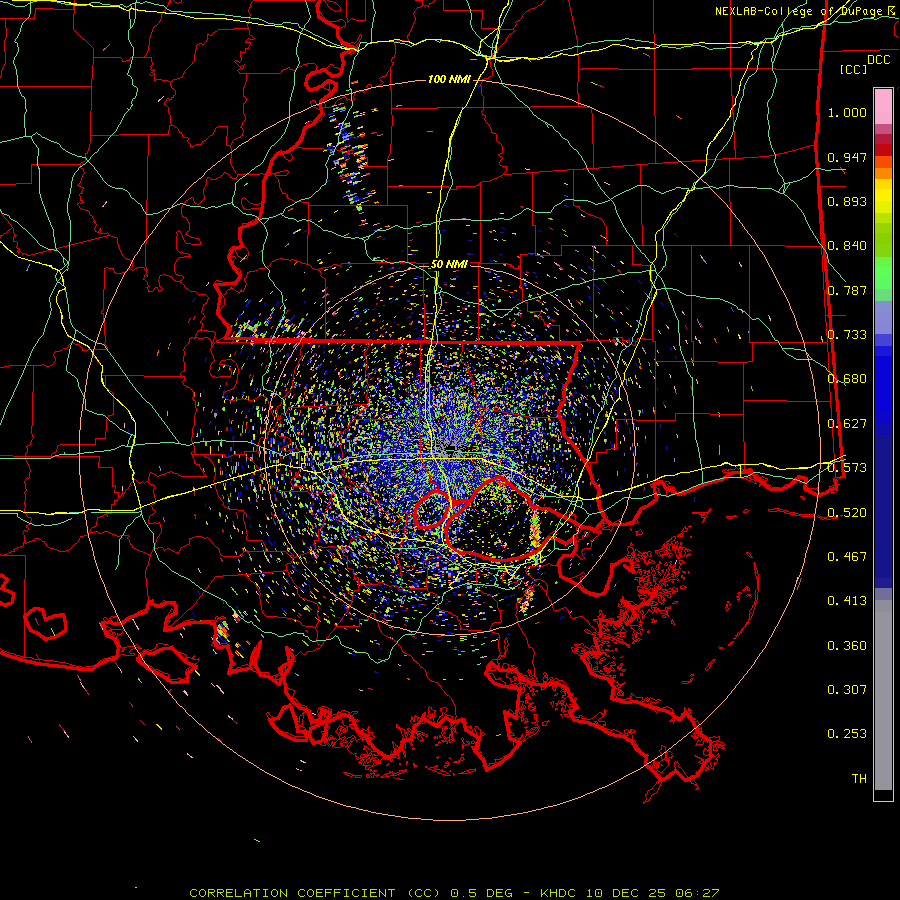Click the DCC label above the color scale
The height and width of the screenshot is (900, 900).
pos(878,60)
